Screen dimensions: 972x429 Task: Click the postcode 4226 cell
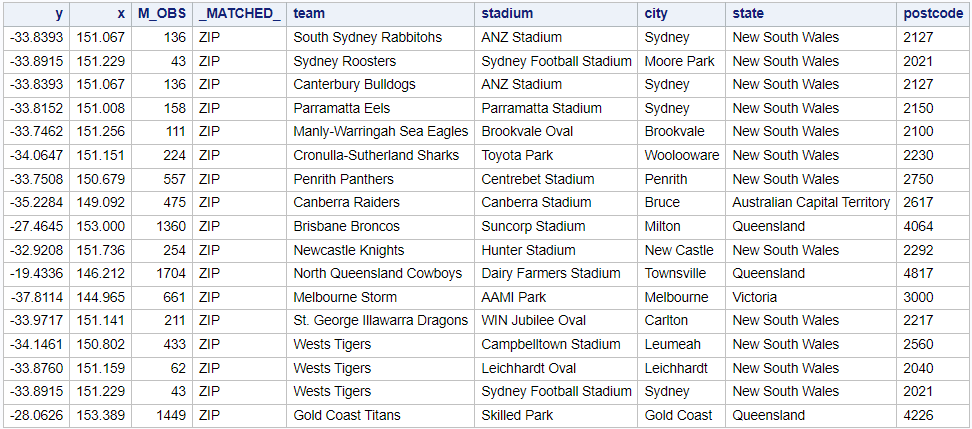pyautogui.click(x=918, y=415)
